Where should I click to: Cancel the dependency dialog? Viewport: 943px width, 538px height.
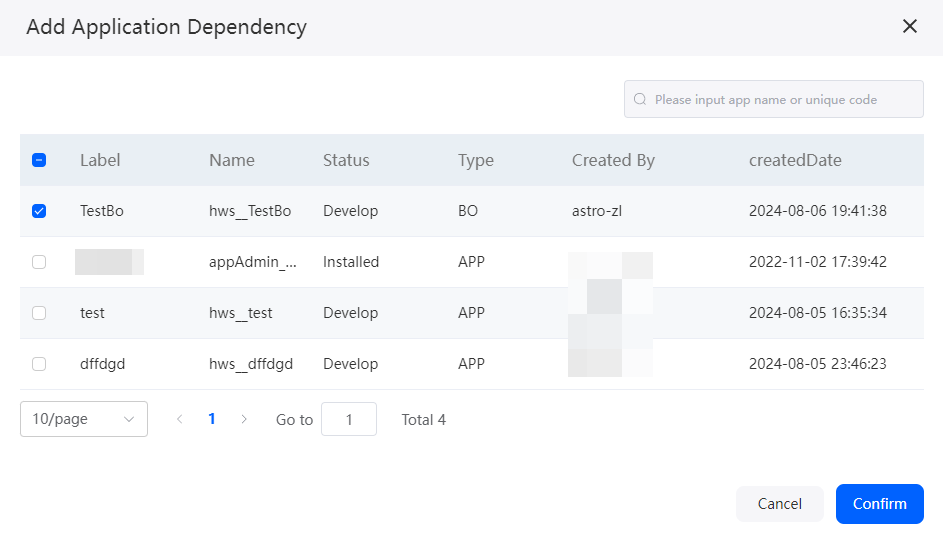[x=779, y=504]
